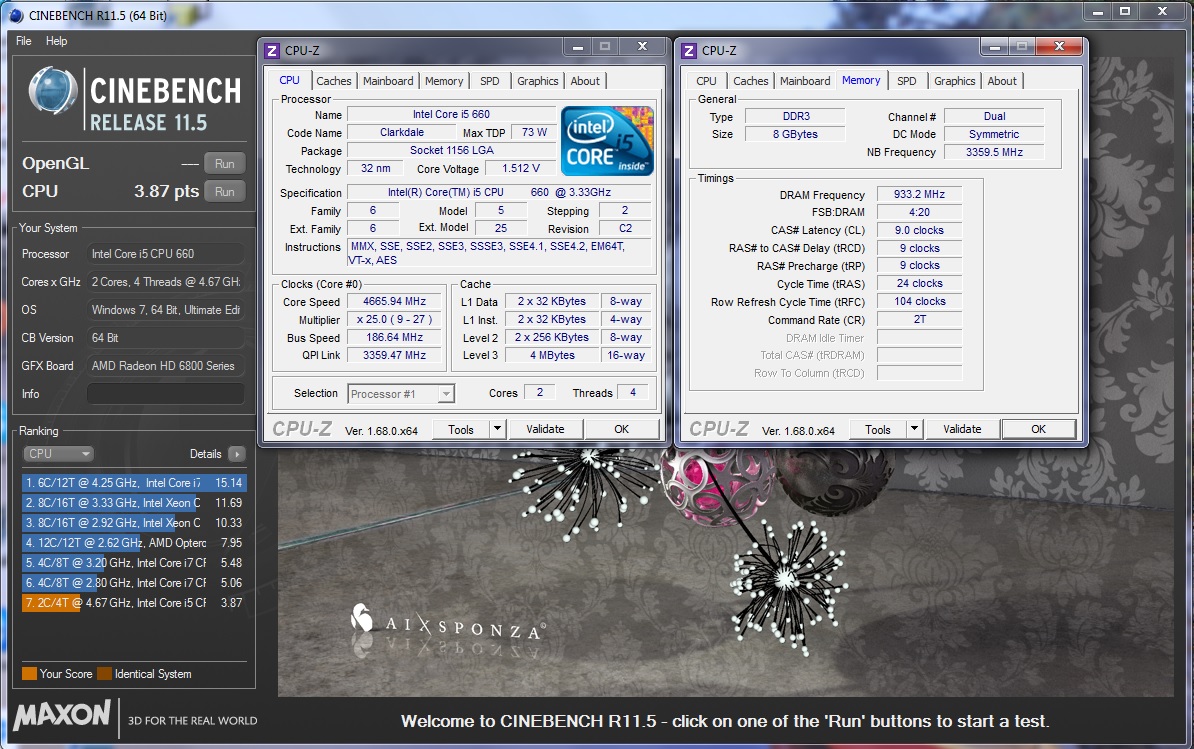Run the OpenGL benchmark
This screenshot has height=749, width=1194.
pyautogui.click(x=225, y=164)
